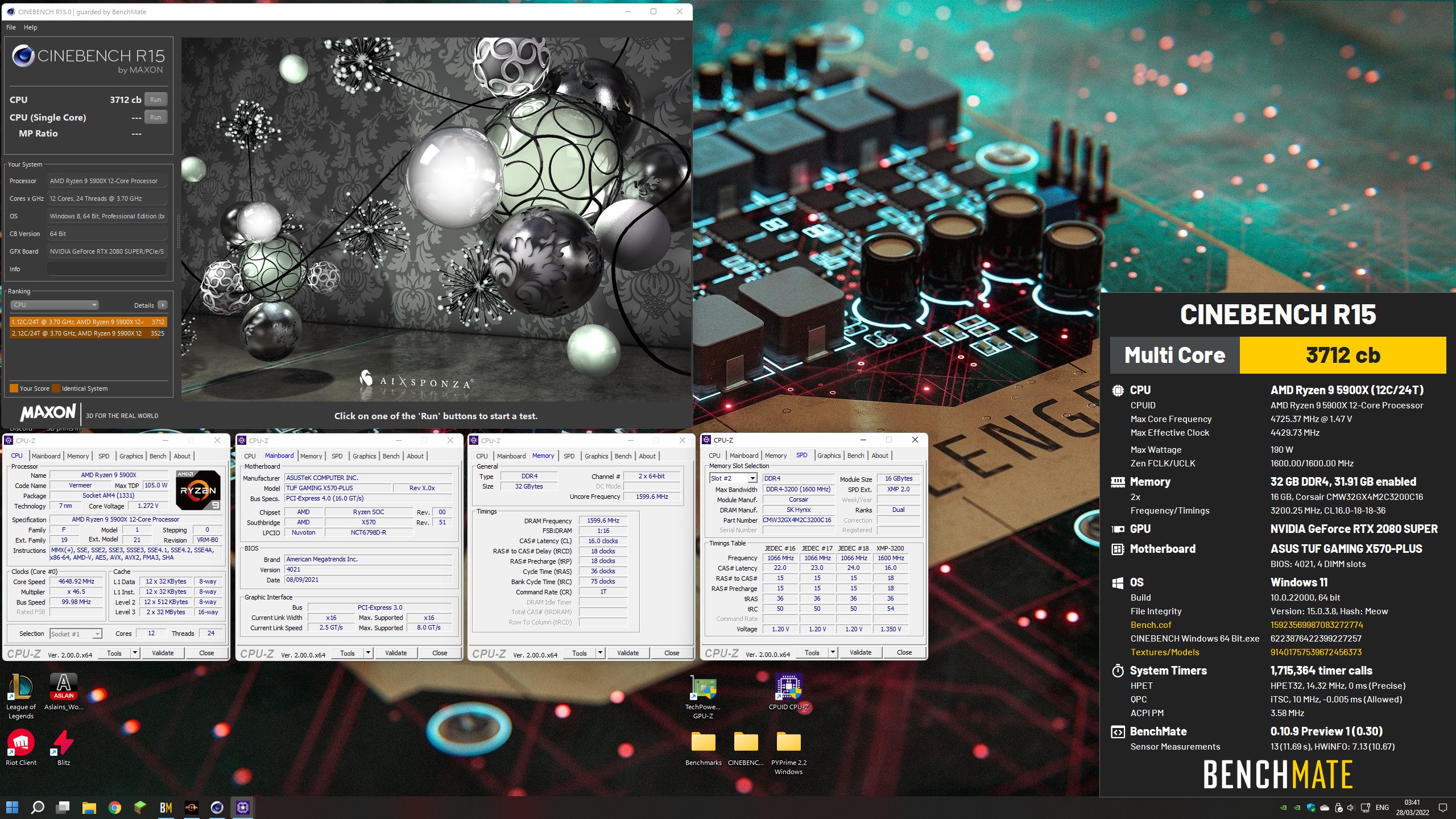
Task: Open the Cinebench Help menu
Action: click(31, 27)
